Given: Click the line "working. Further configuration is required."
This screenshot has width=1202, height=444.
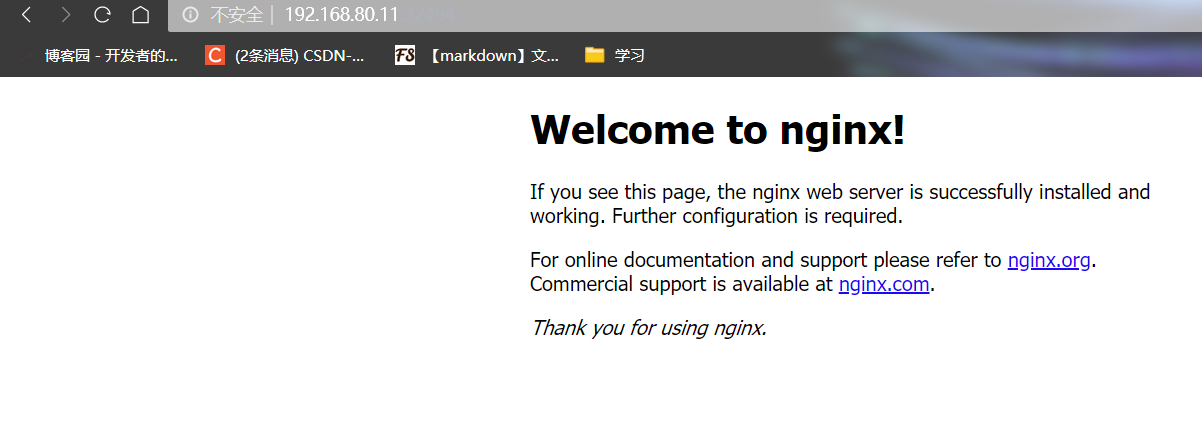Looking at the screenshot, I should tap(716, 216).
